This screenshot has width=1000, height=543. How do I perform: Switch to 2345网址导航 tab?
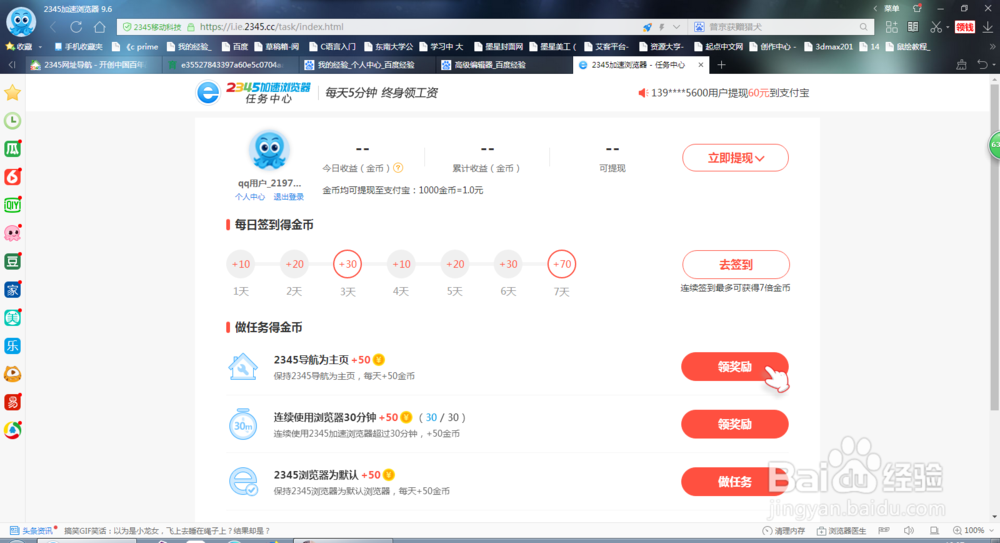(x=92, y=64)
